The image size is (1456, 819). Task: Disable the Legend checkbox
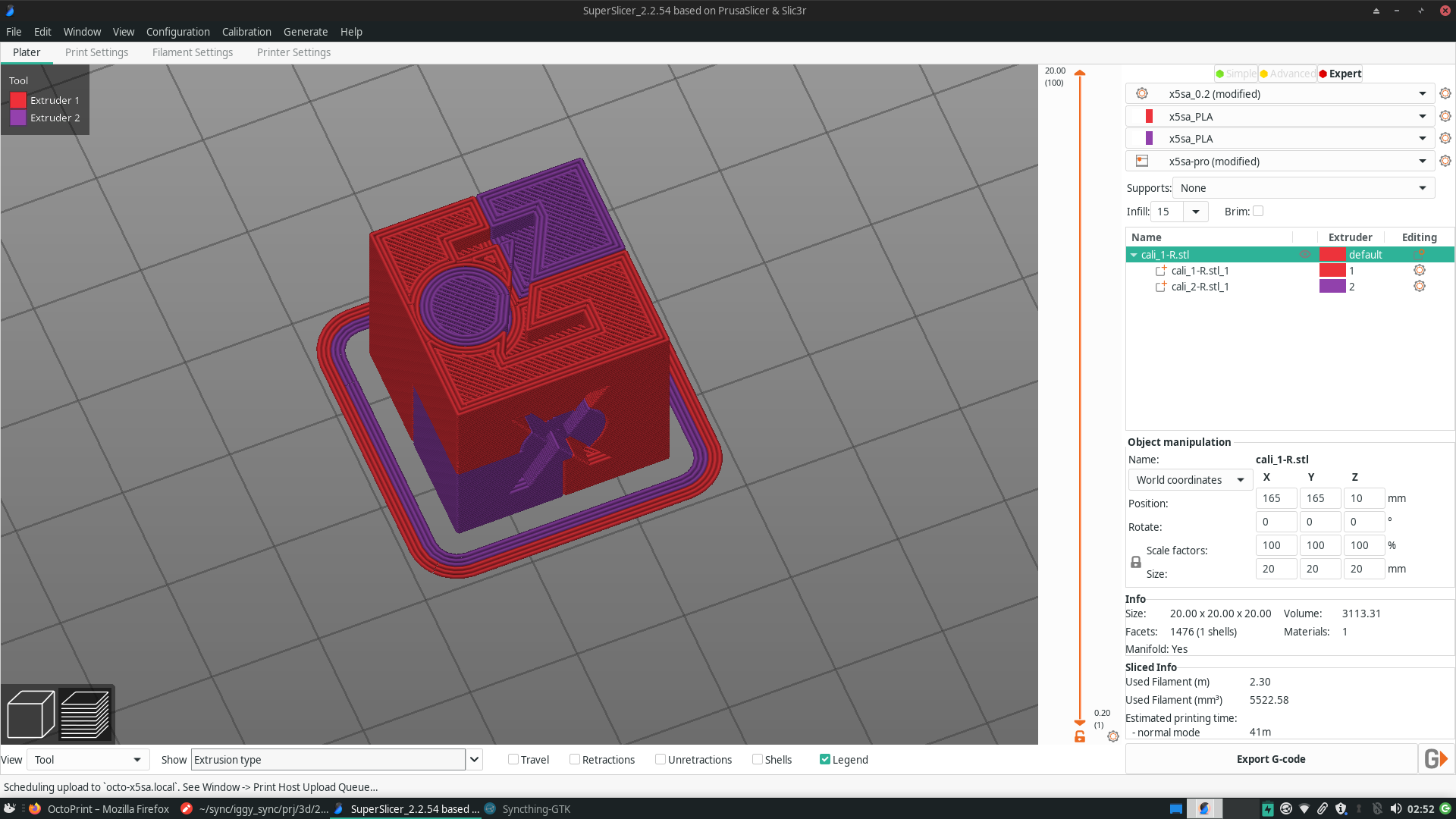point(825,759)
